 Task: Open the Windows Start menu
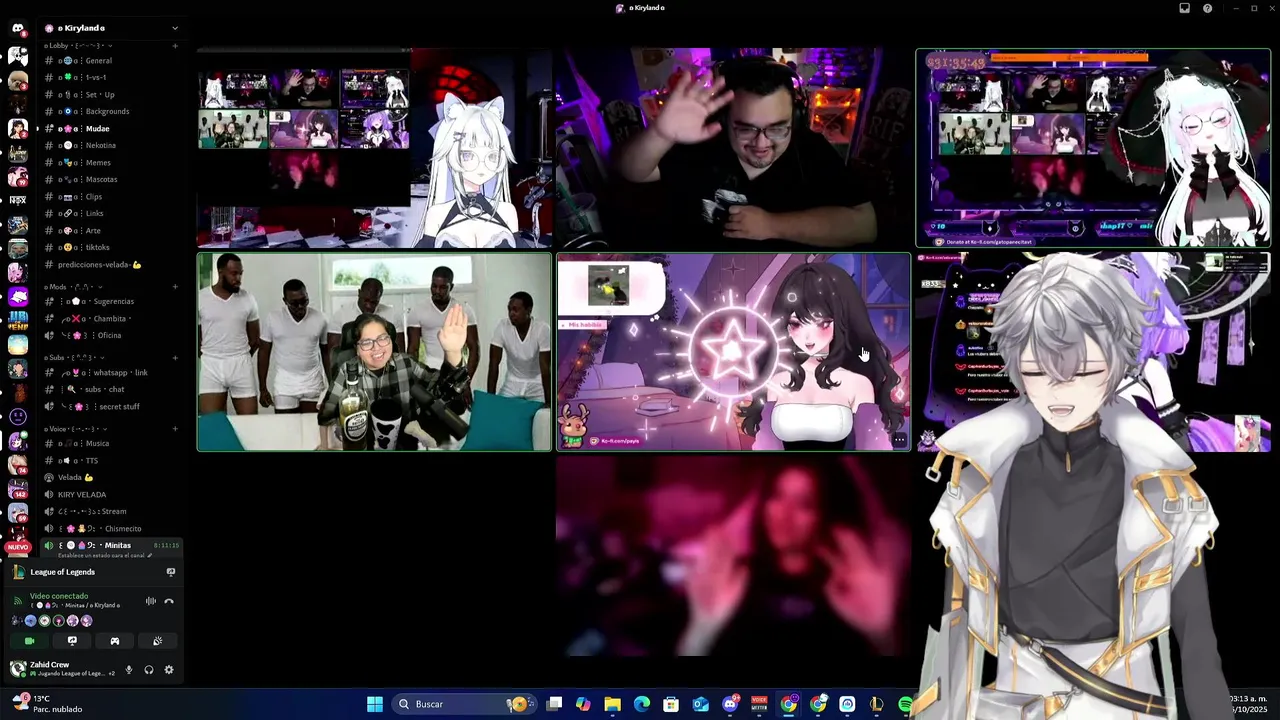[375, 704]
